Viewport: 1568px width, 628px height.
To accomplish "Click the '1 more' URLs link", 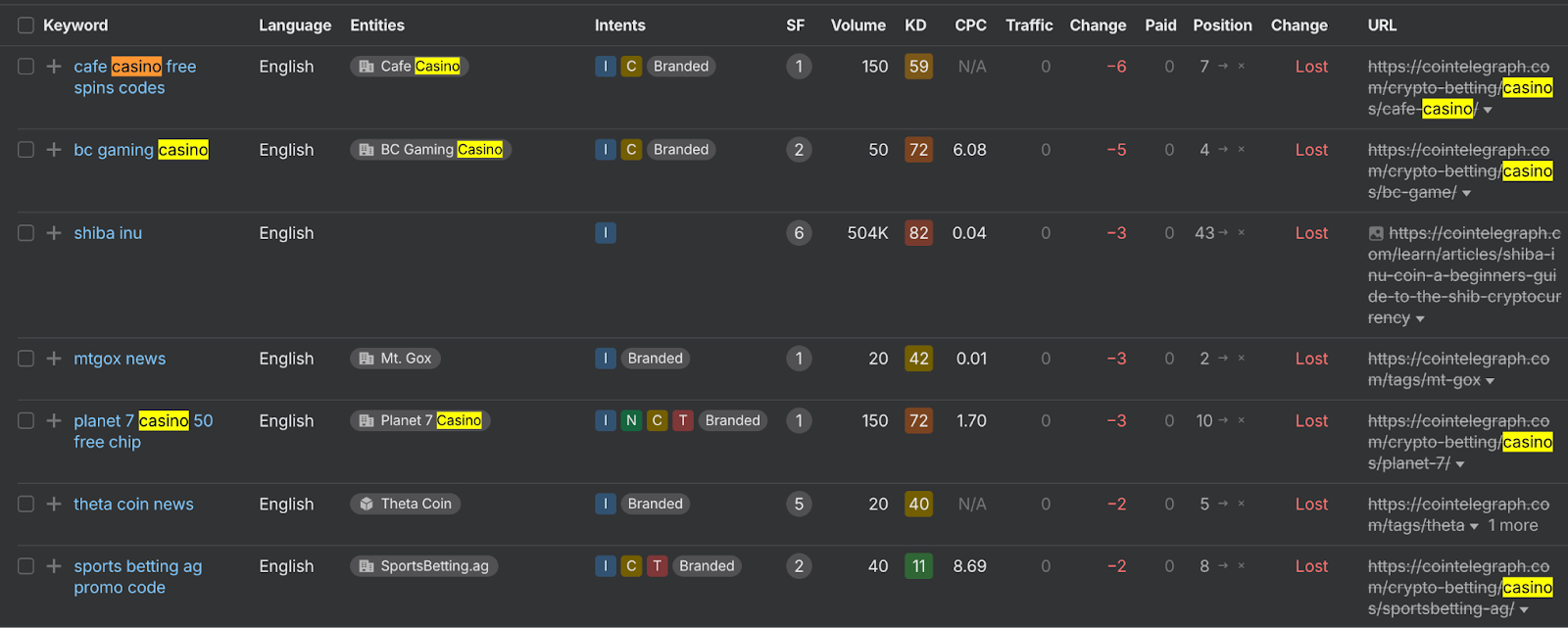I will [x=1513, y=526].
